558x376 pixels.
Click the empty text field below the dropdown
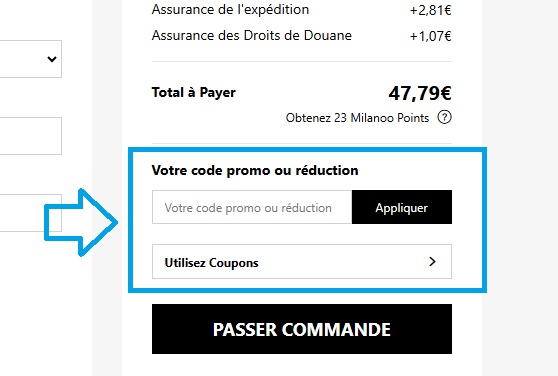tap(31, 136)
